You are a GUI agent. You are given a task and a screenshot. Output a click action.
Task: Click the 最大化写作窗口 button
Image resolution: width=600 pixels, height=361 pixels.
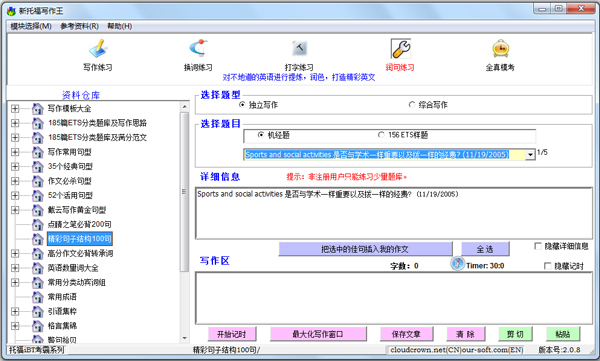tap(318, 334)
